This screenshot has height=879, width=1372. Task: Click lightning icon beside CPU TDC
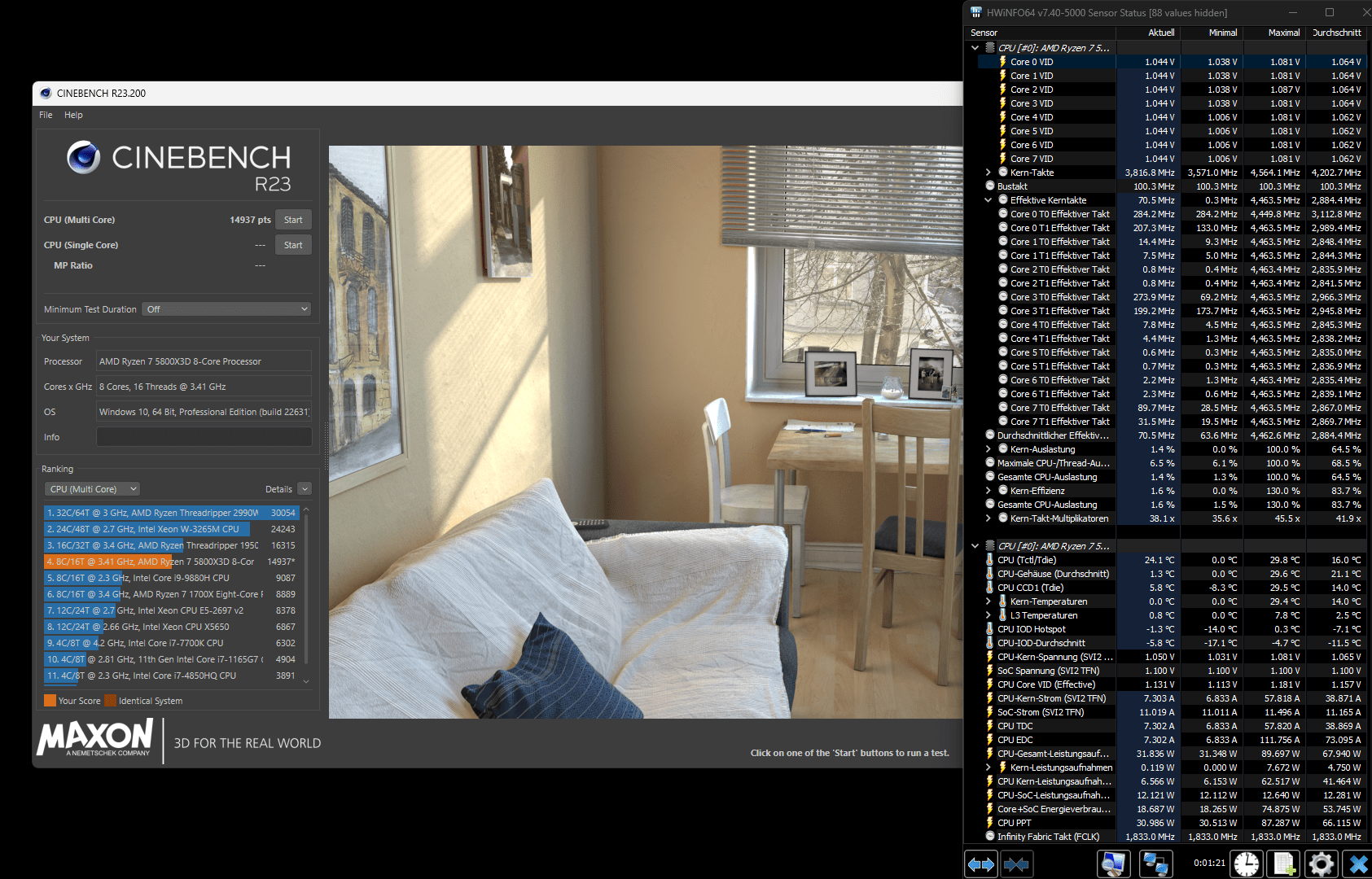[990, 726]
